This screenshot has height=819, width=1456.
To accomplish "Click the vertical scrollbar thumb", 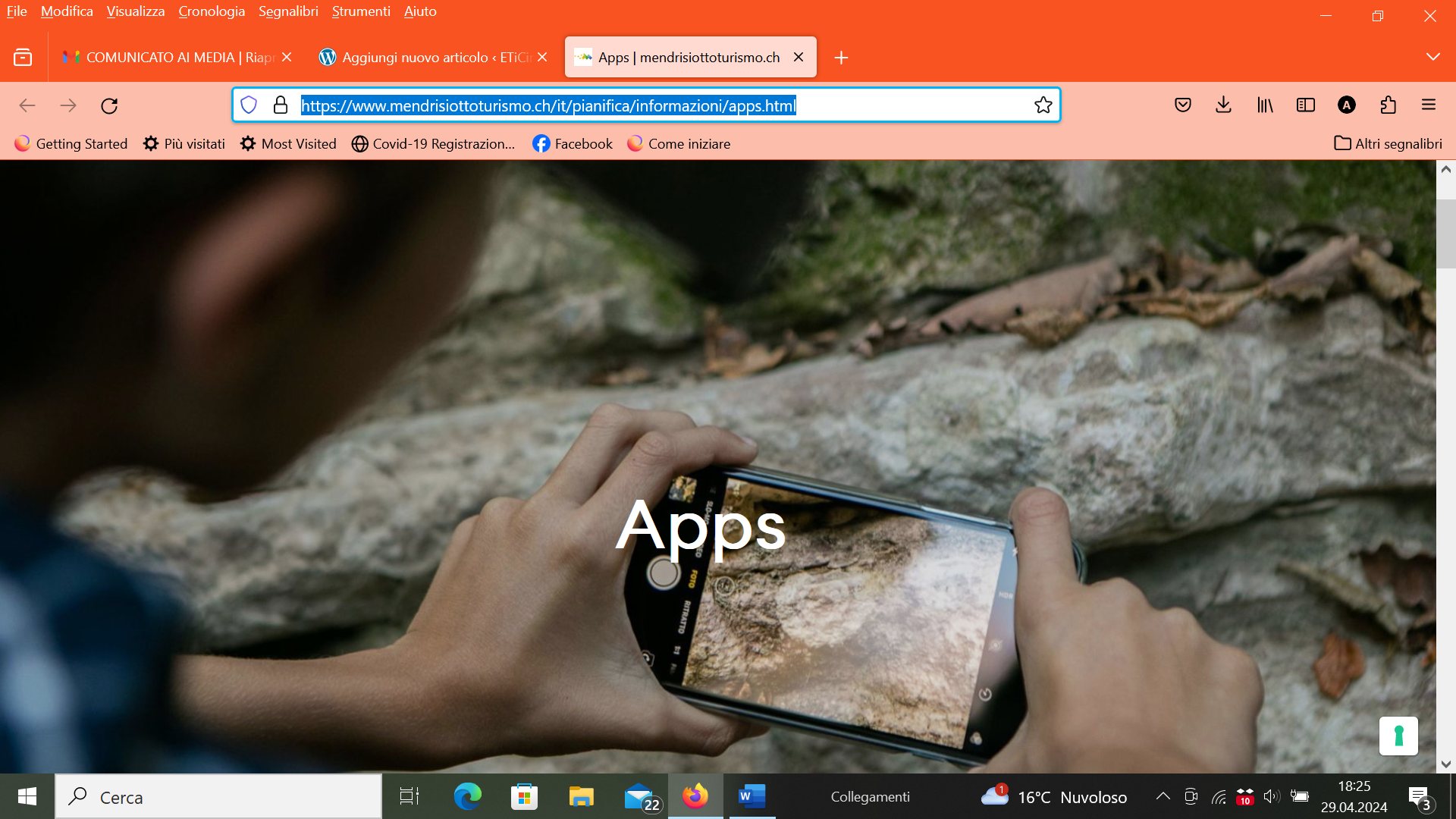I will (1445, 234).
